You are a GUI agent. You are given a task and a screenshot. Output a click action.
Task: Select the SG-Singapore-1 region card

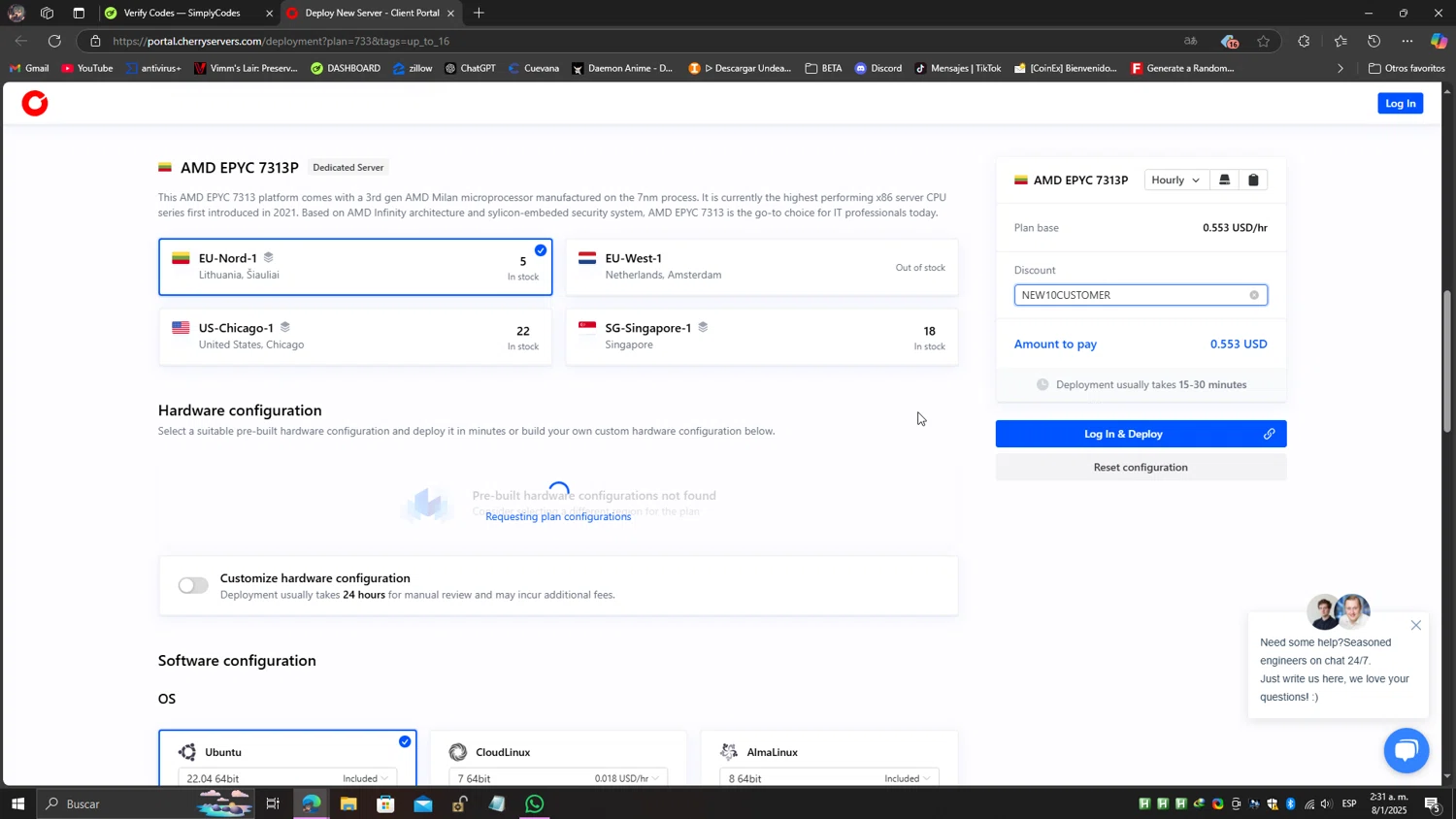click(x=761, y=337)
